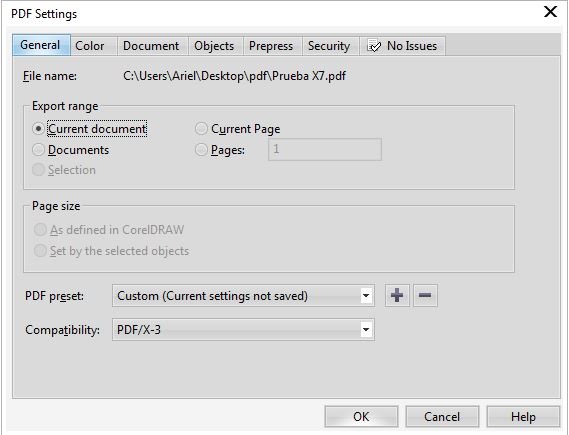569x435 pixels.
Task: Open Help for PDF settings
Action: [x=523, y=416]
